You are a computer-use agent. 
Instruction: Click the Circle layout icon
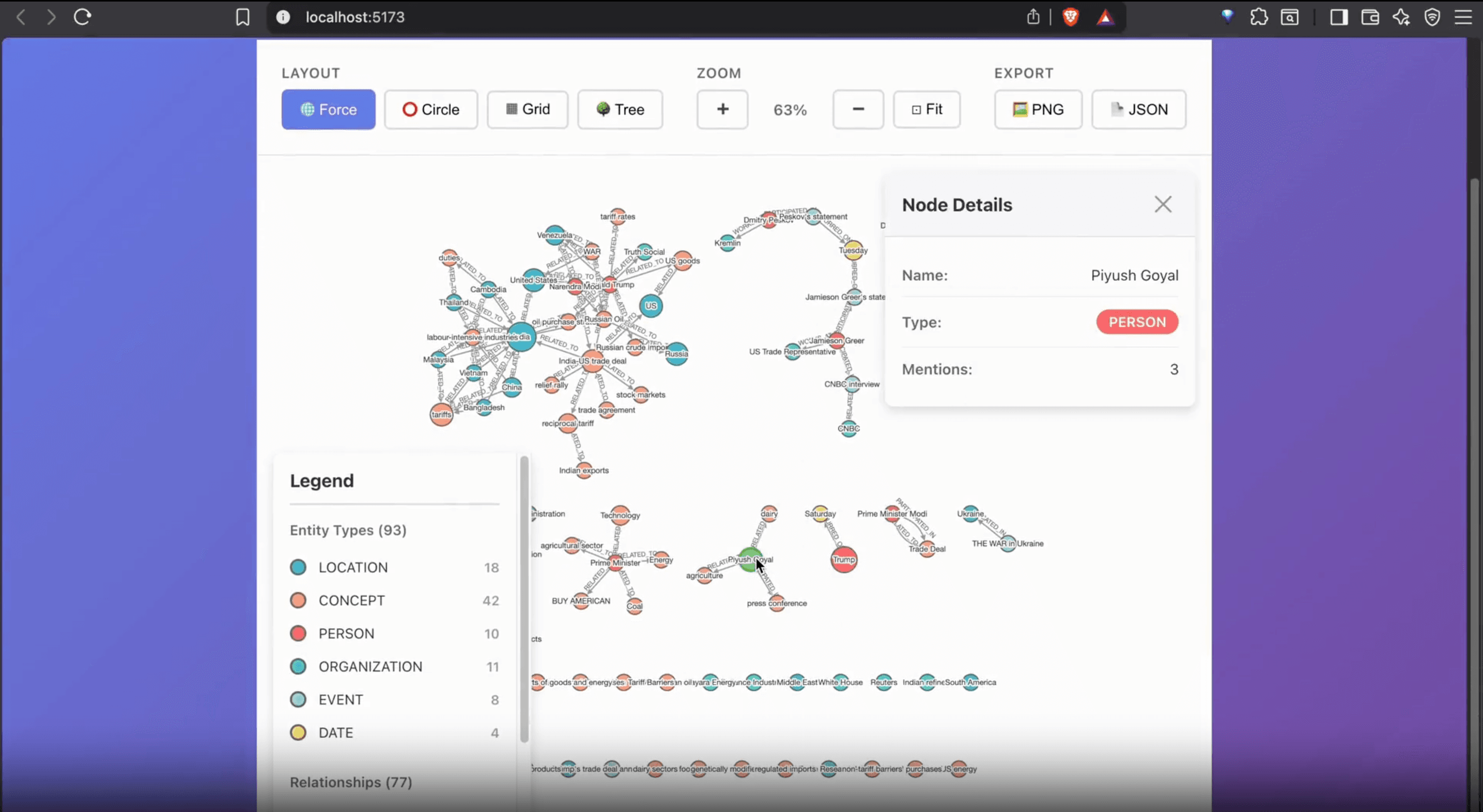click(x=409, y=110)
